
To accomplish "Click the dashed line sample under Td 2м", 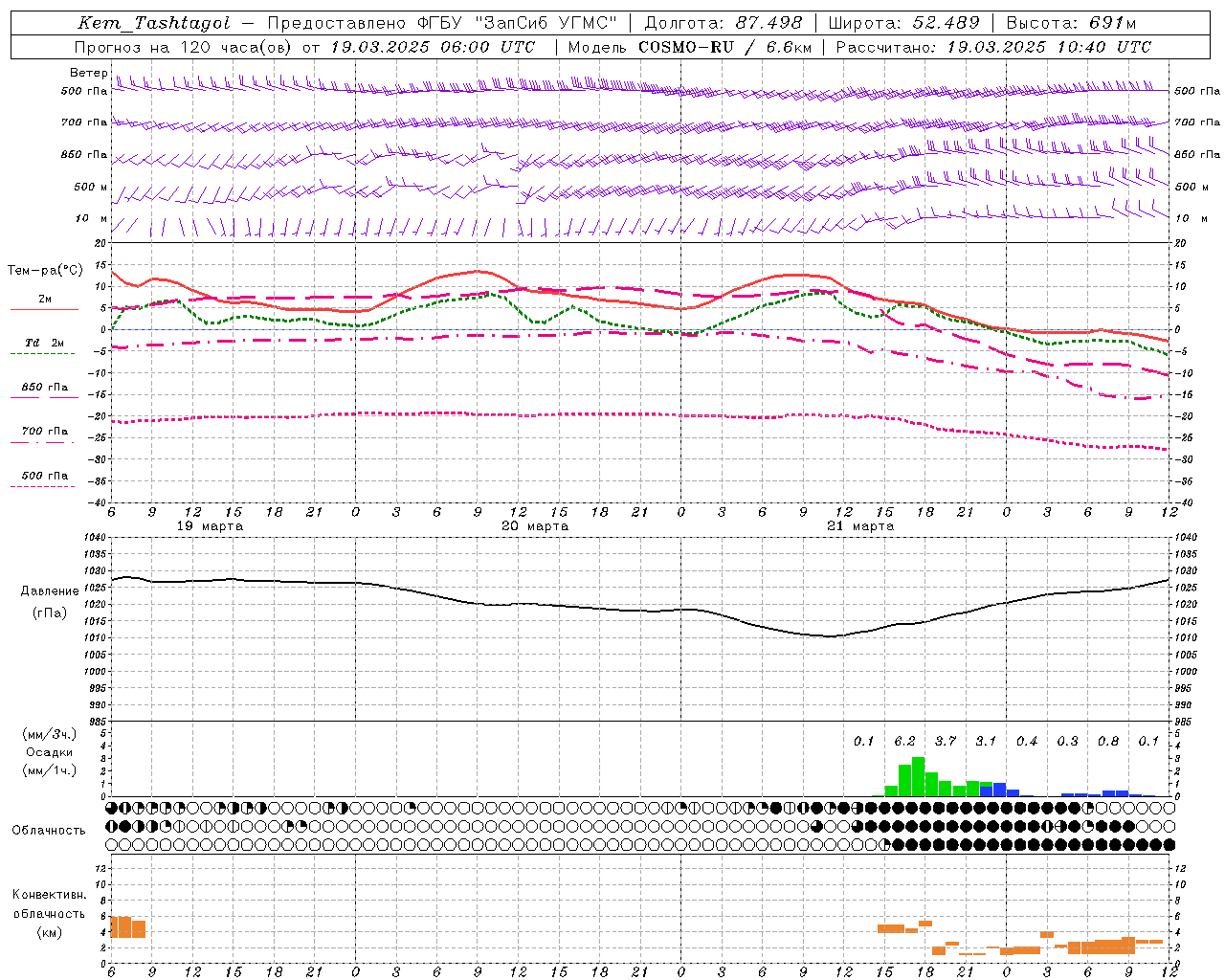I will tap(42, 354).
